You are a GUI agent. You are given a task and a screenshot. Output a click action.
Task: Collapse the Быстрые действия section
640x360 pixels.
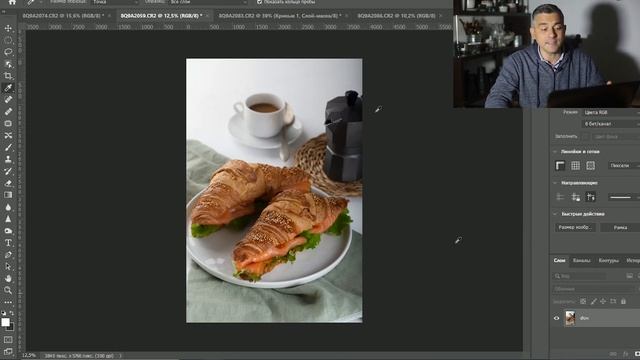point(555,214)
